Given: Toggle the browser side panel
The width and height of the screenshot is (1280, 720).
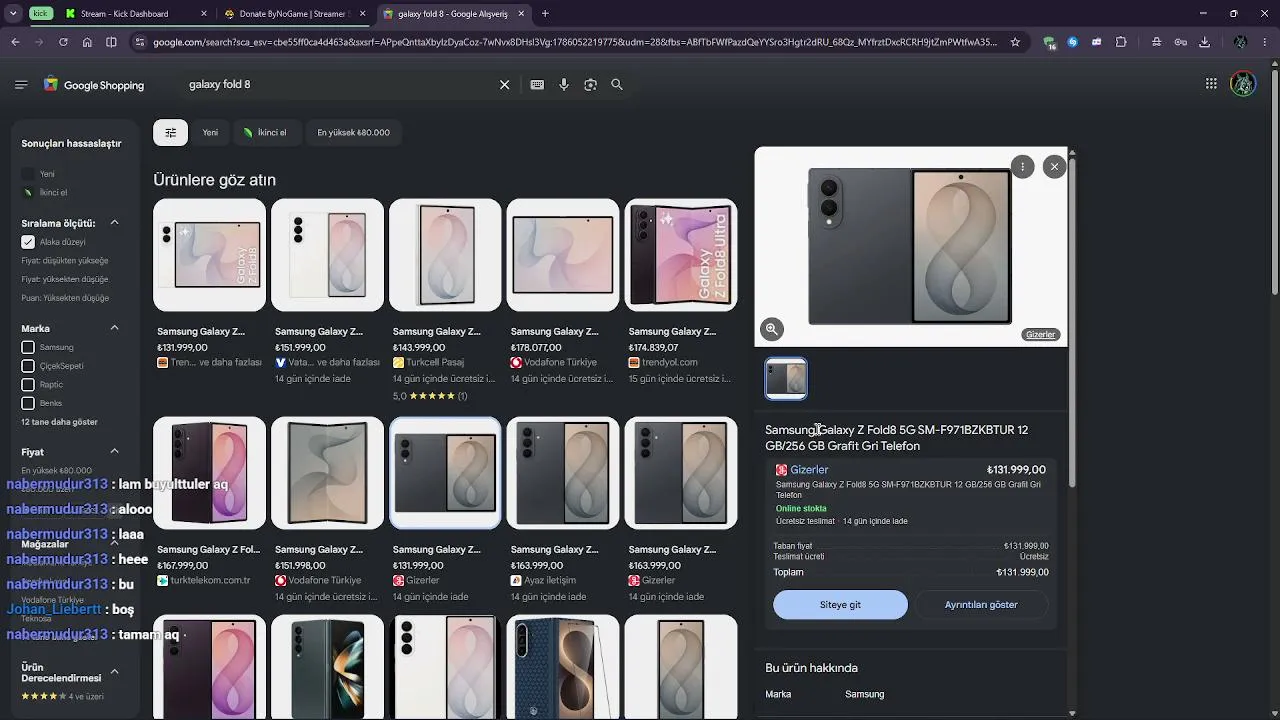Looking at the screenshot, I should (111, 42).
